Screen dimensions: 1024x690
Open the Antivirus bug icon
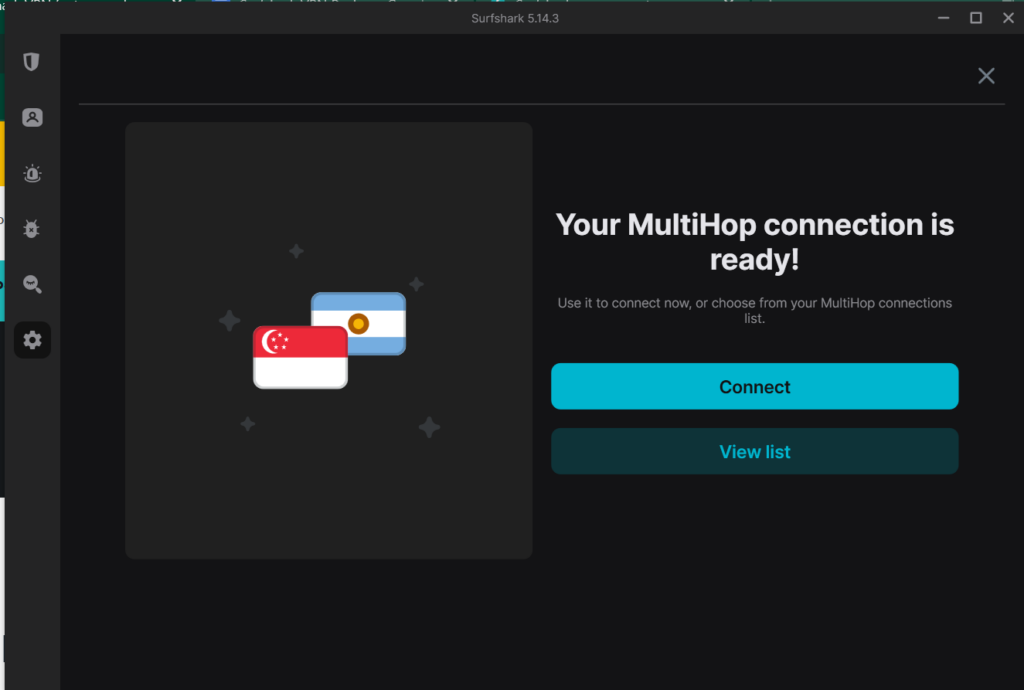pyautogui.click(x=31, y=228)
